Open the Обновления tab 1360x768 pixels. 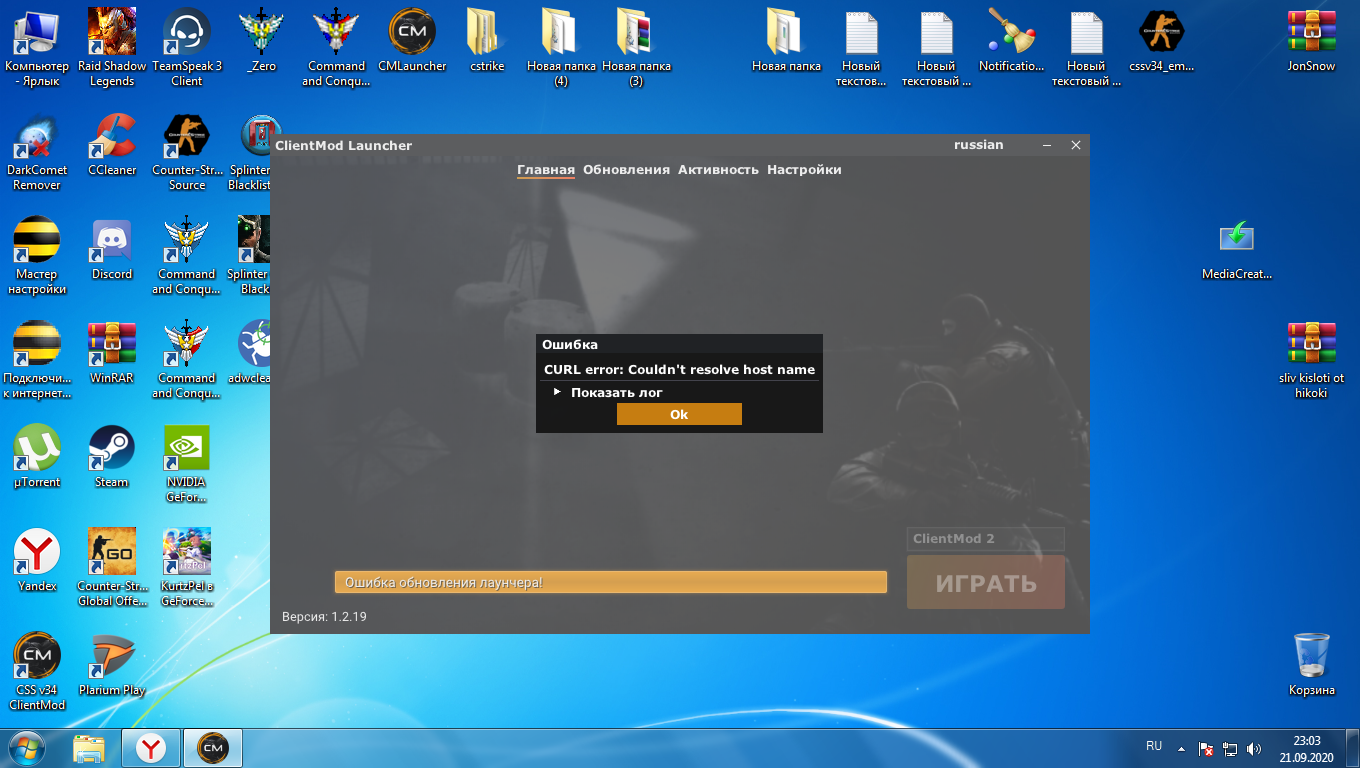(x=626, y=170)
